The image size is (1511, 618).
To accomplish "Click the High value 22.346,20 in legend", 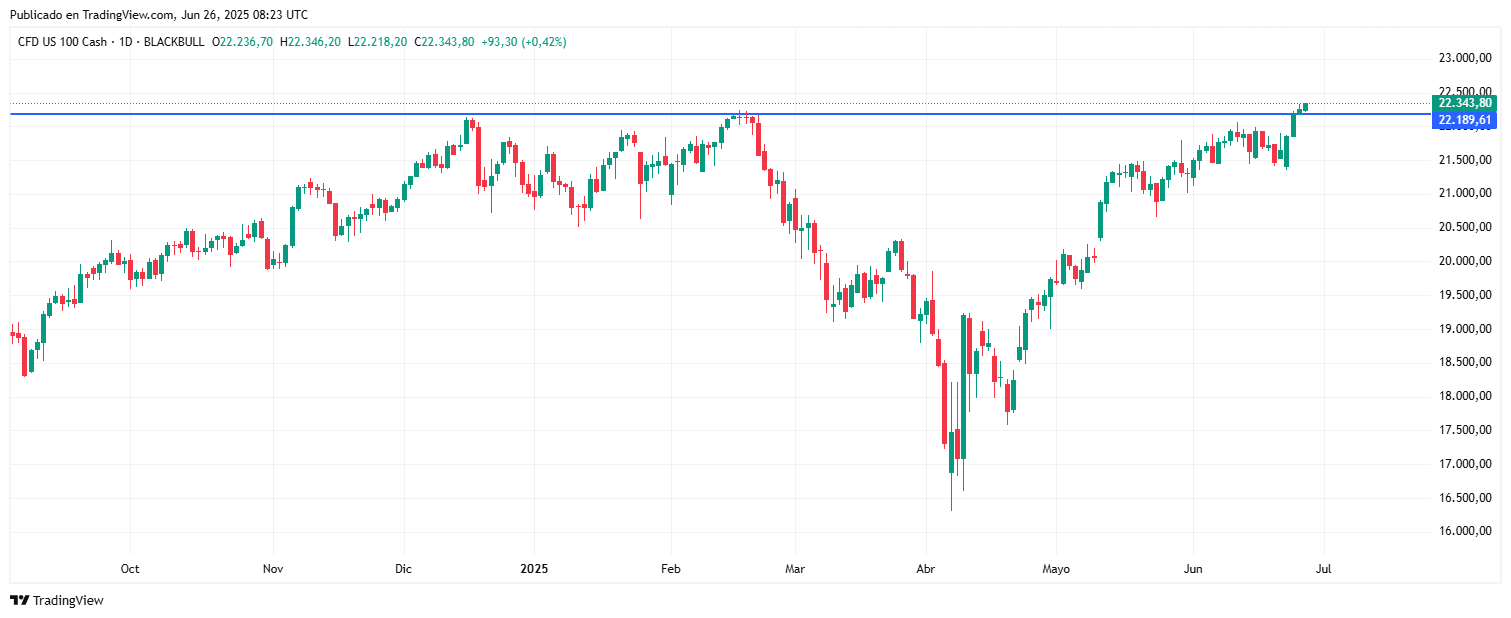I will coord(314,42).
